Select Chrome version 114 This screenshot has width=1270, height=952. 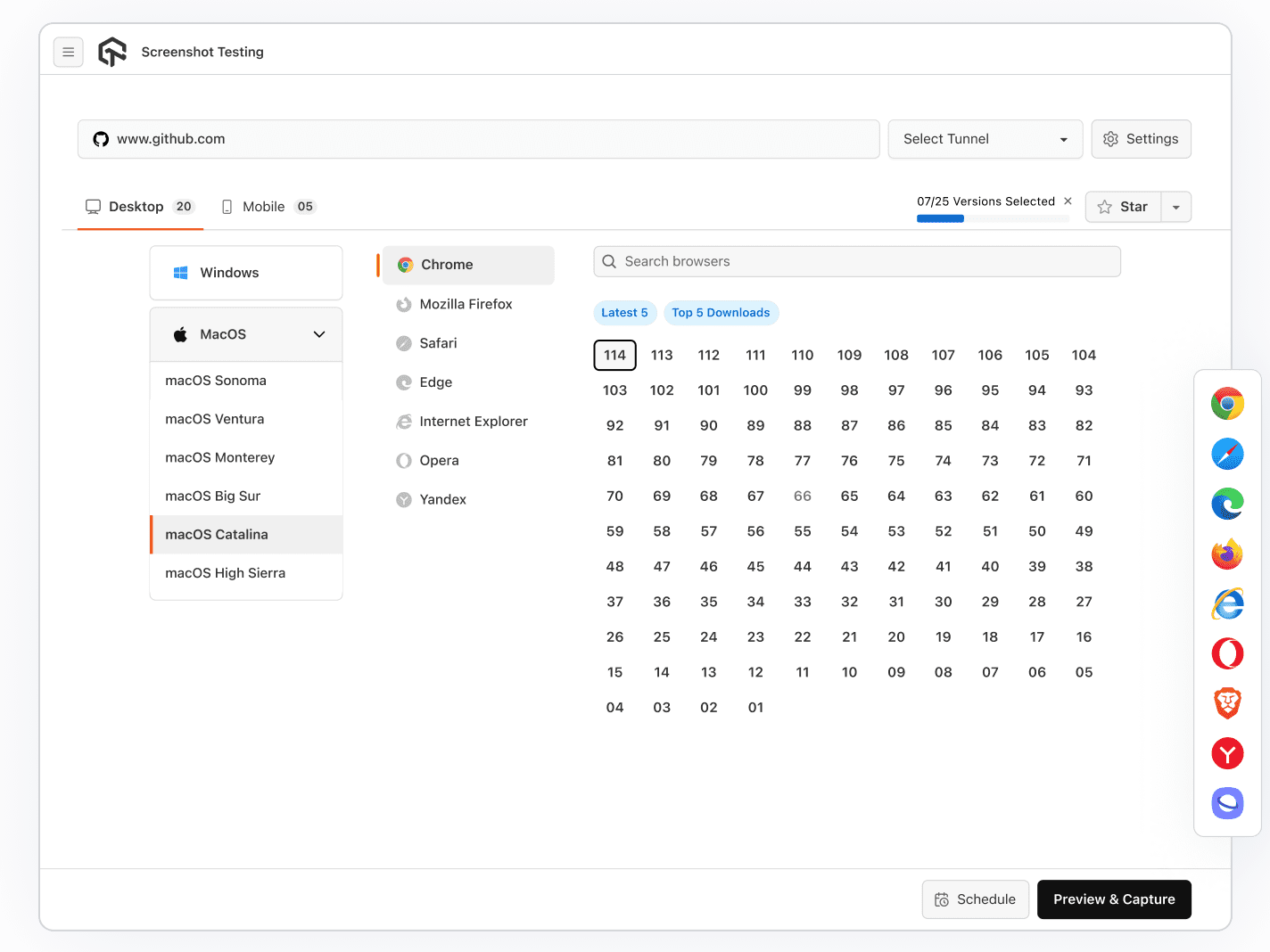pyautogui.click(x=614, y=355)
